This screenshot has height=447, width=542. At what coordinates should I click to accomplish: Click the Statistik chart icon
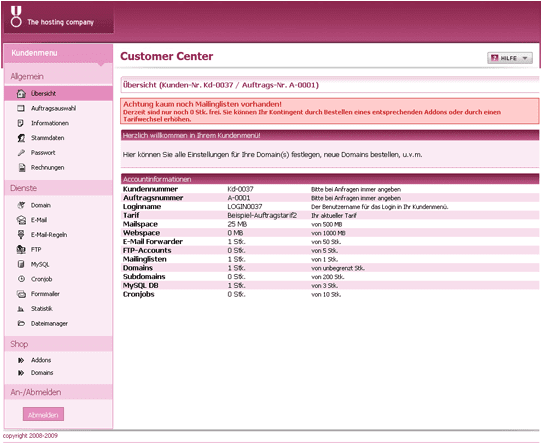pos(21,309)
